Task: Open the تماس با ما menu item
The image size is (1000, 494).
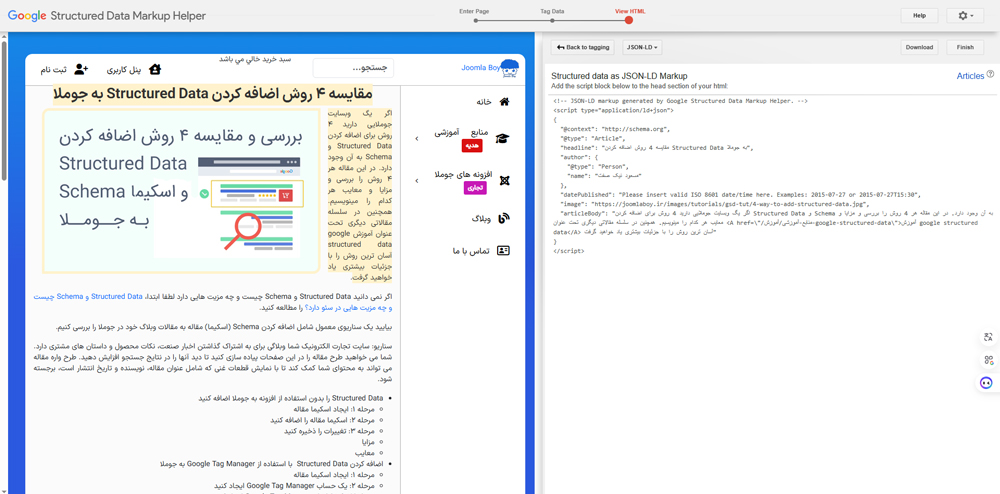Action: click(x=469, y=251)
